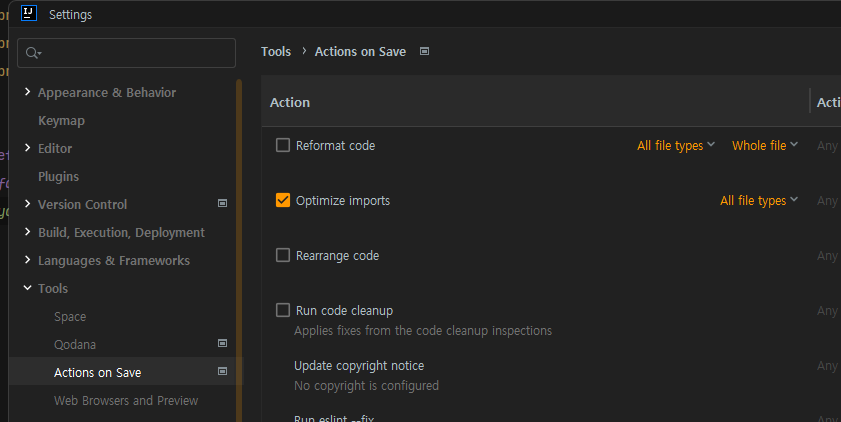Screen dimensions: 841x422
Task: Click project-level icon beside Qodana
Action: (x=222, y=344)
